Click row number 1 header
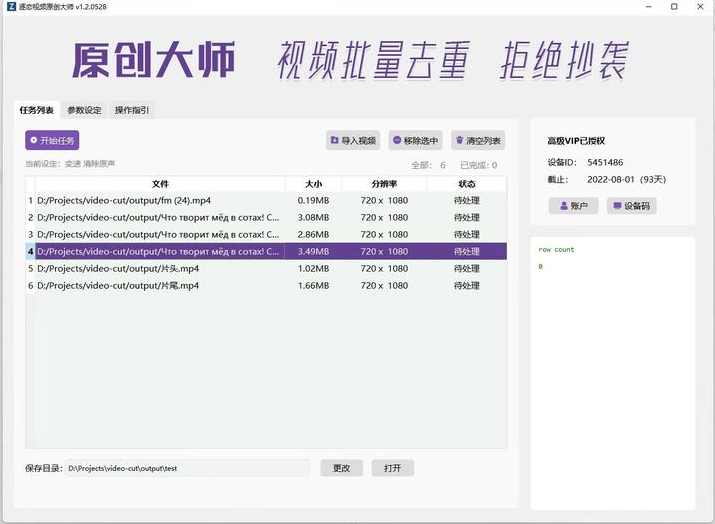 pos(30,200)
